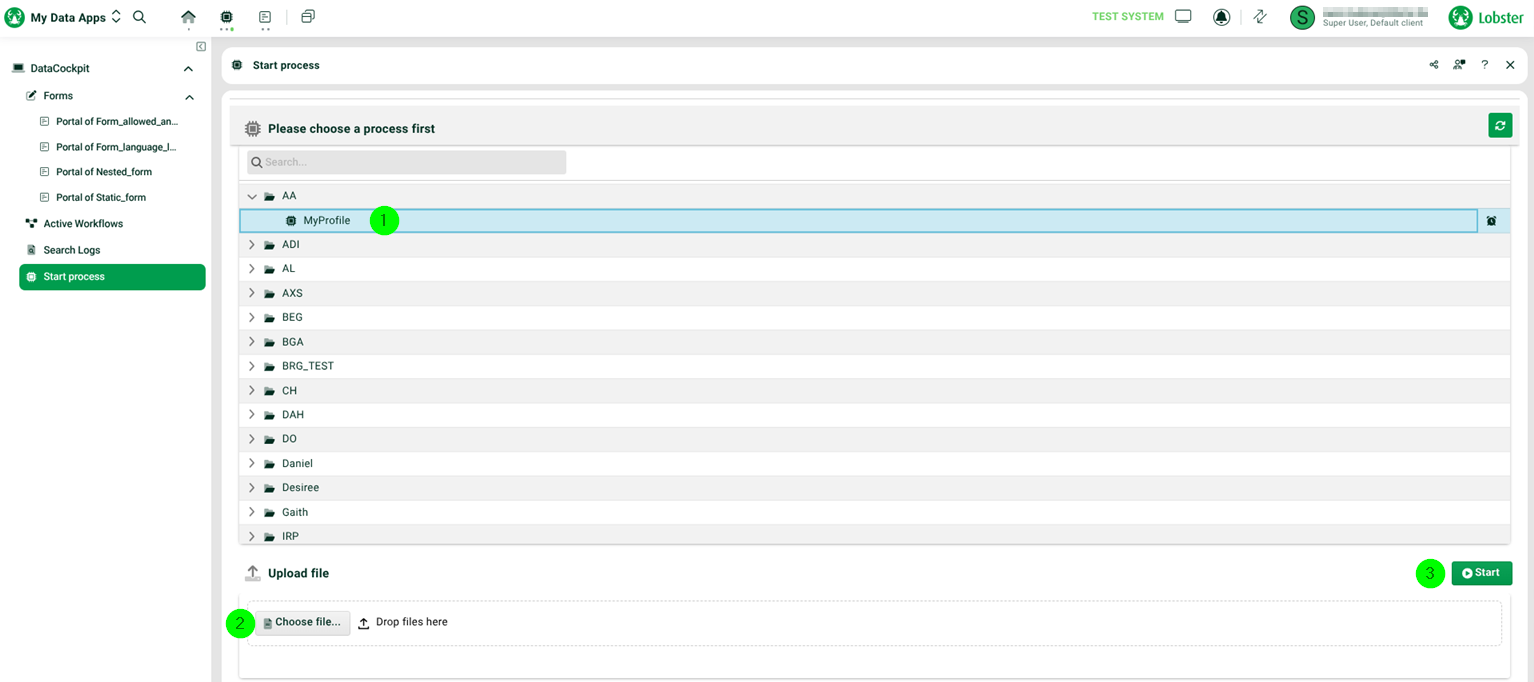
Task: Click the global search magnifier icon
Action: click(140, 17)
